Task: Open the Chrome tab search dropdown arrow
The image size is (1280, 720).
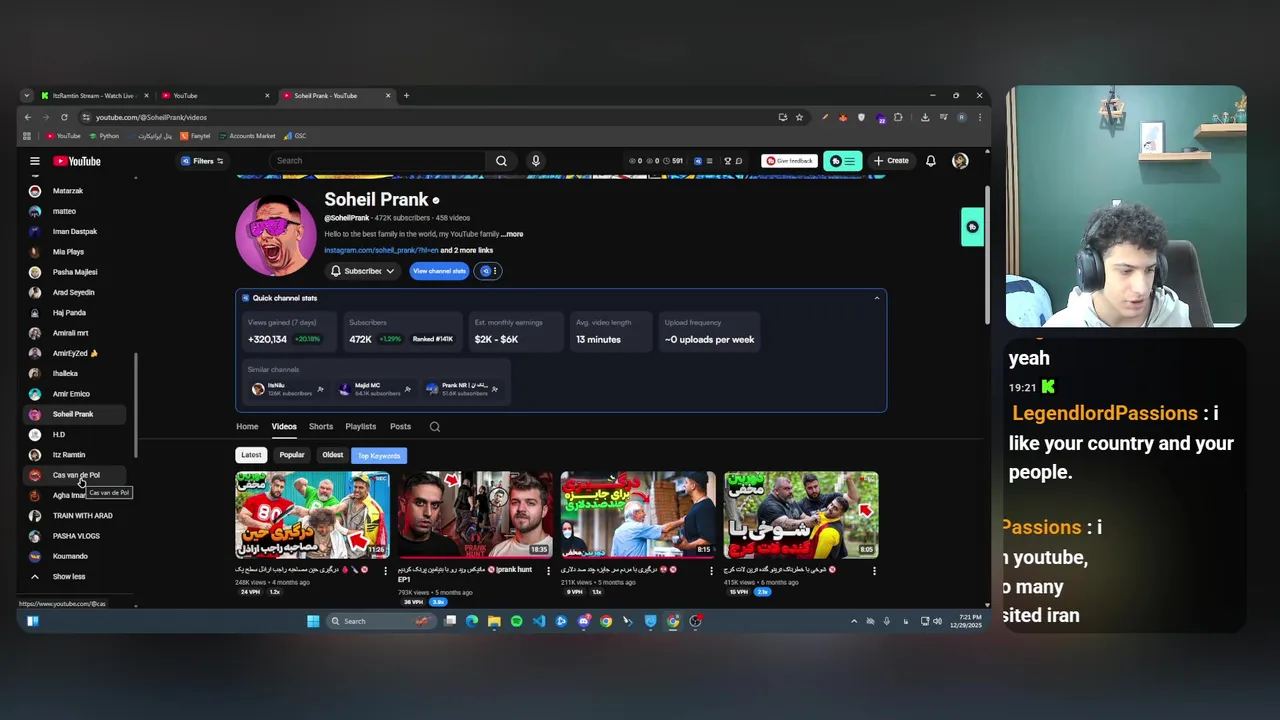Action: pos(27,96)
